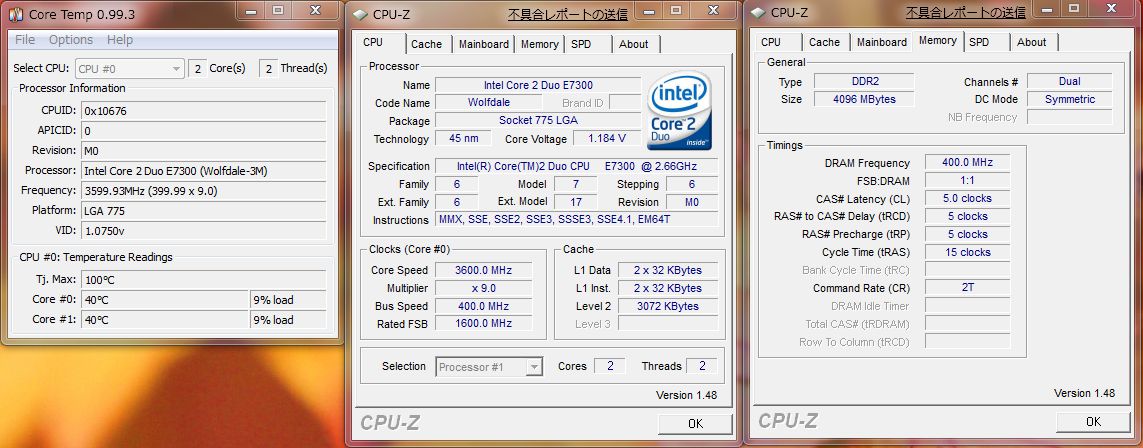Click the Rated FSB value 1600.0 MHz
The height and width of the screenshot is (448, 1143).
483,323
